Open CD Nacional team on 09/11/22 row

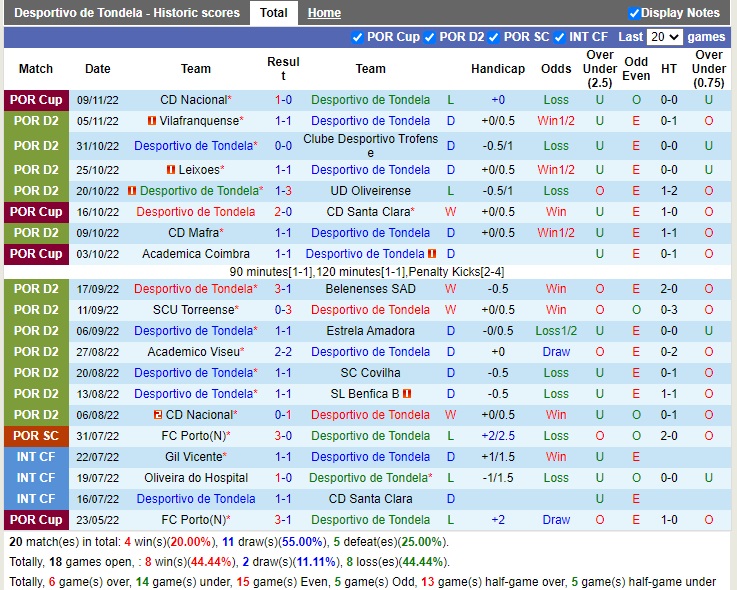pos(194,100)
